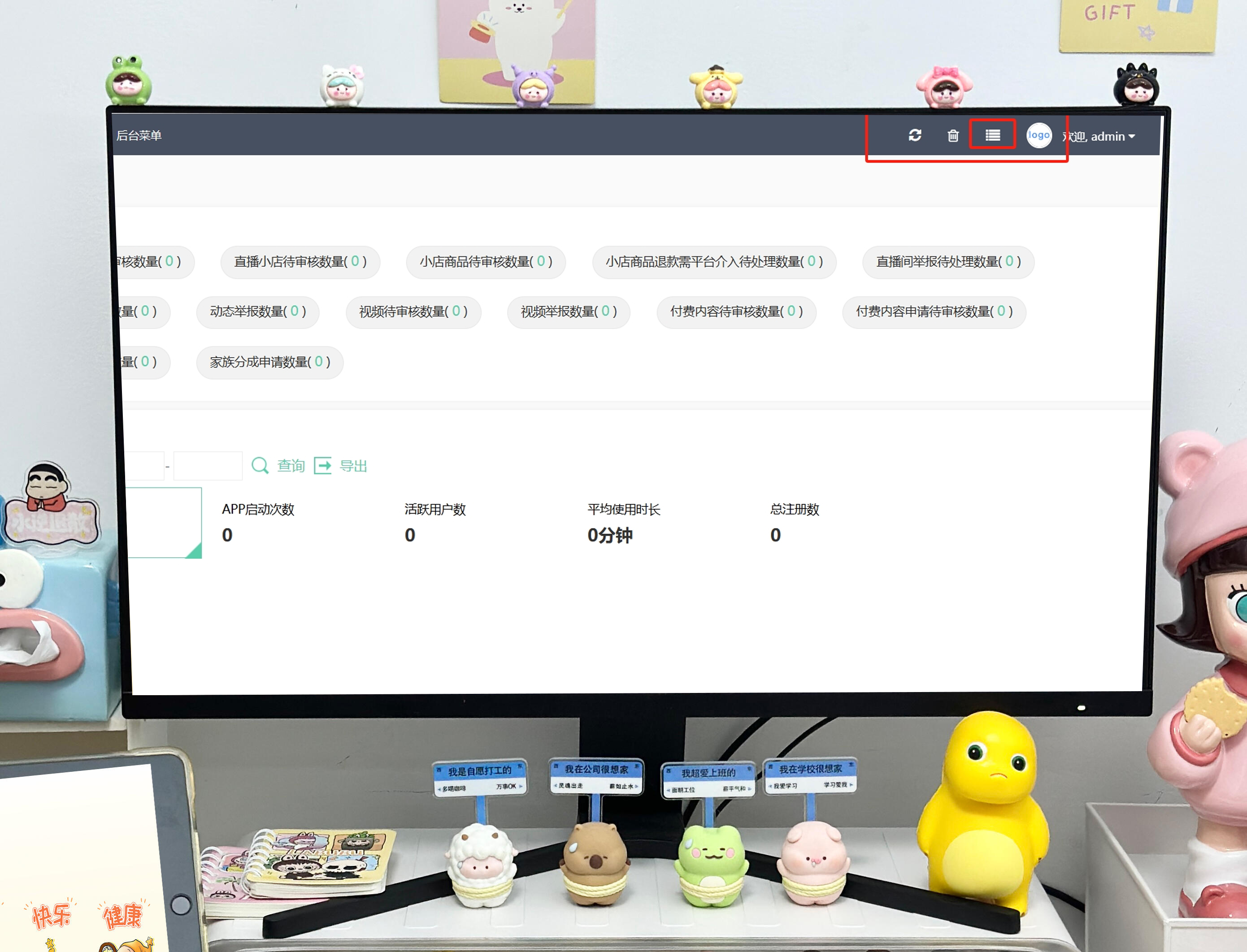The width and height of the screenshot is (1247, 952).
Task: Click 付费内容申请待审核数量 tag
Action: (x=934, y=312)
